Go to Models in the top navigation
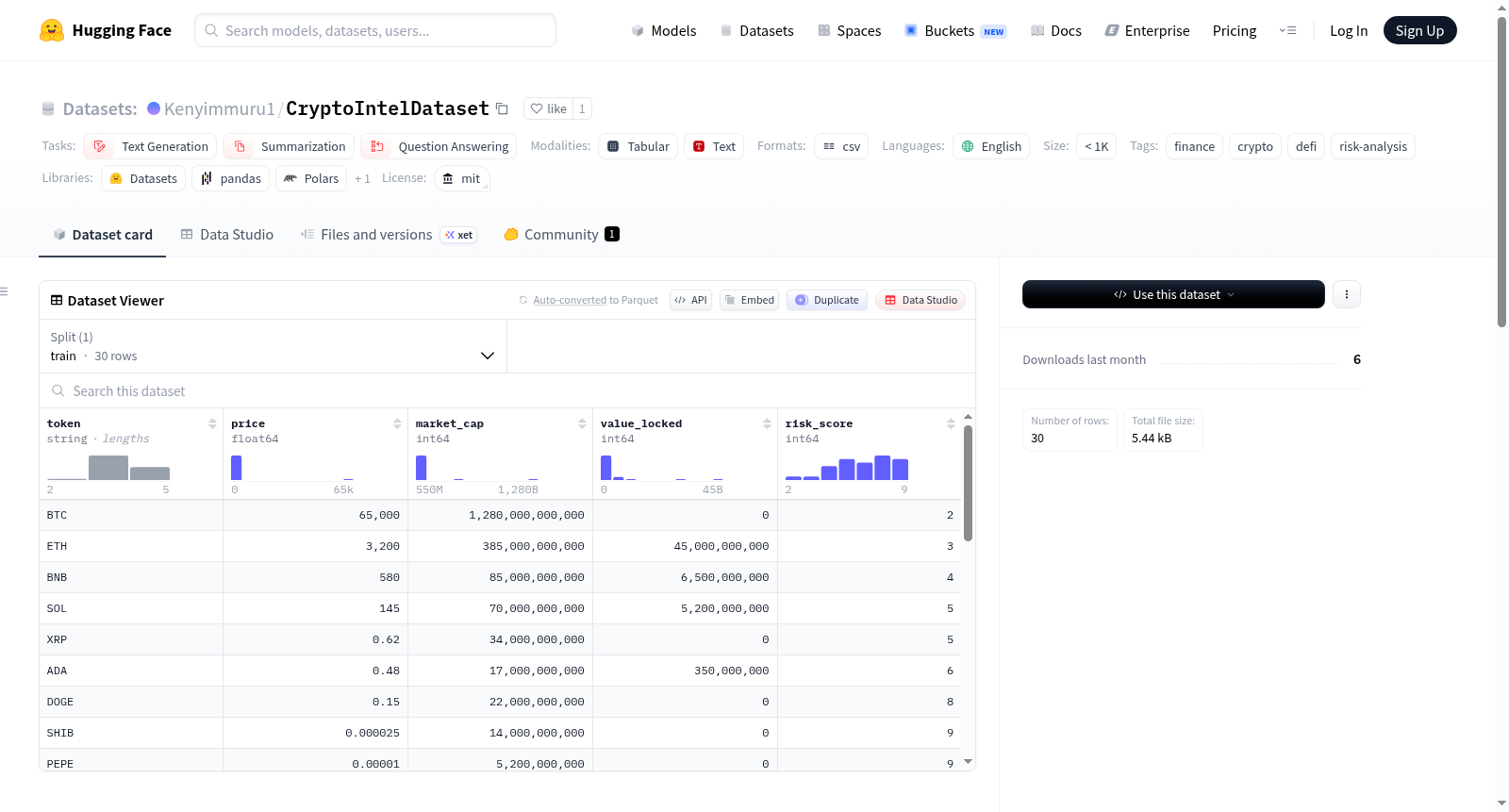1509x812 pixels. pos(664,31)
